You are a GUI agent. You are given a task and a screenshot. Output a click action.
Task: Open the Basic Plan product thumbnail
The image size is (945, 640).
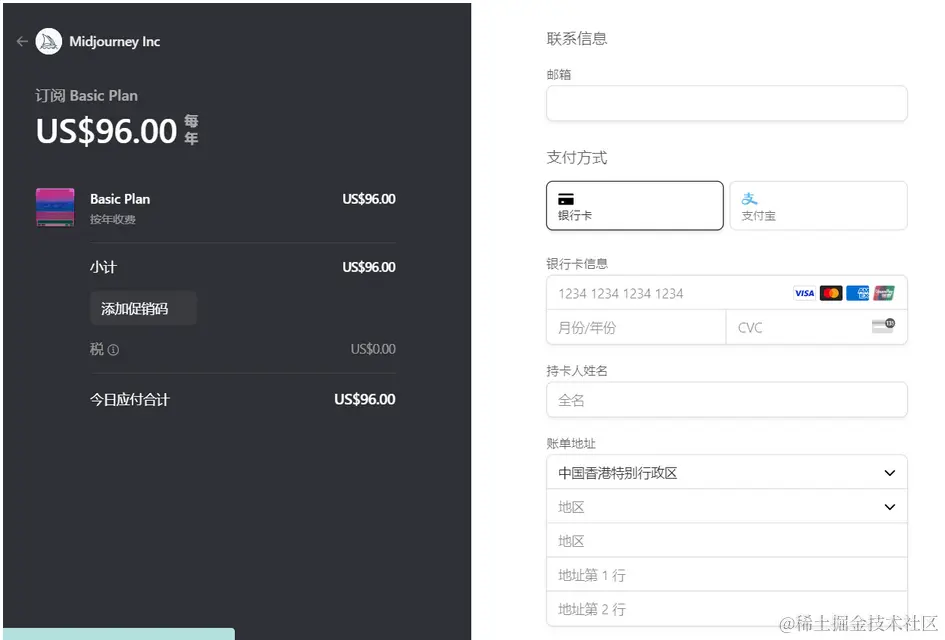[55, 207]
